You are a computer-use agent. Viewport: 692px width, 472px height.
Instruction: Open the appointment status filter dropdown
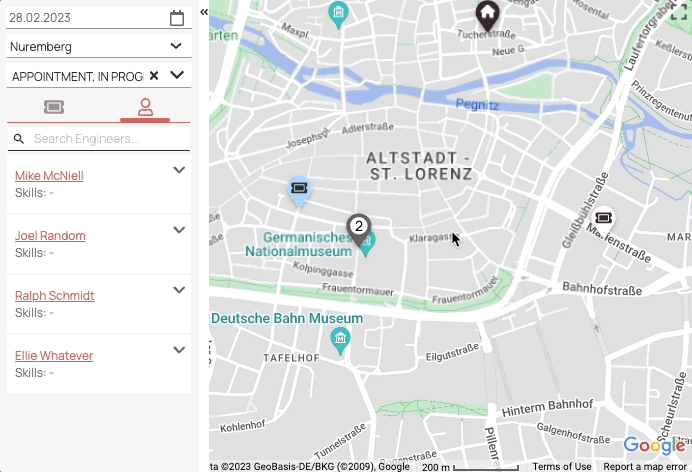[177, 75]
